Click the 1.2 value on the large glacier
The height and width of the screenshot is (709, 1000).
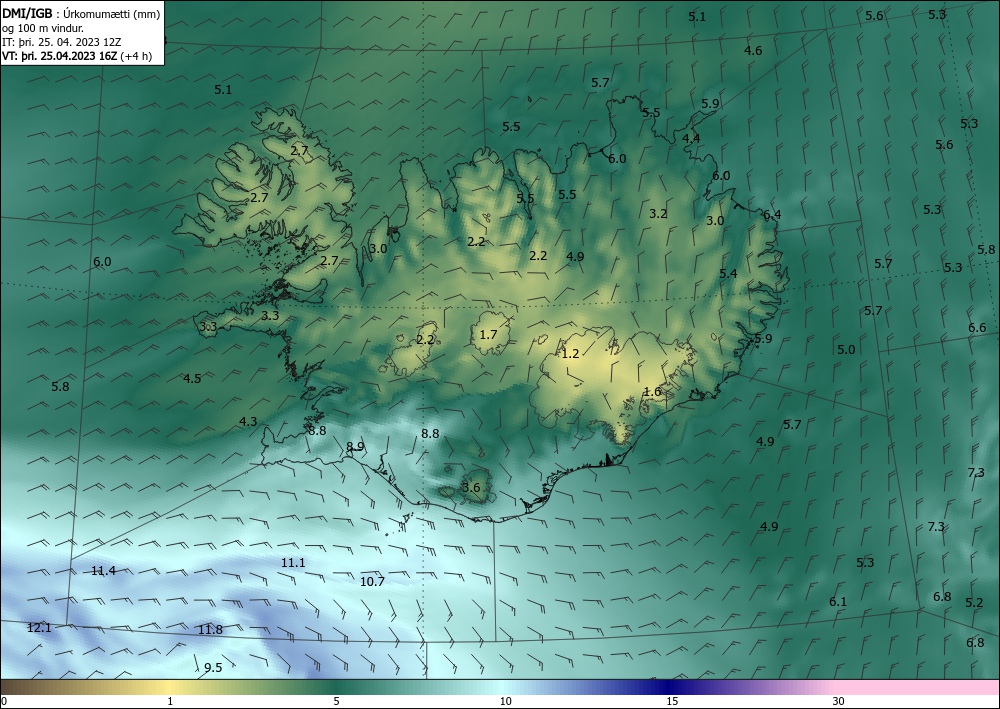570,354
